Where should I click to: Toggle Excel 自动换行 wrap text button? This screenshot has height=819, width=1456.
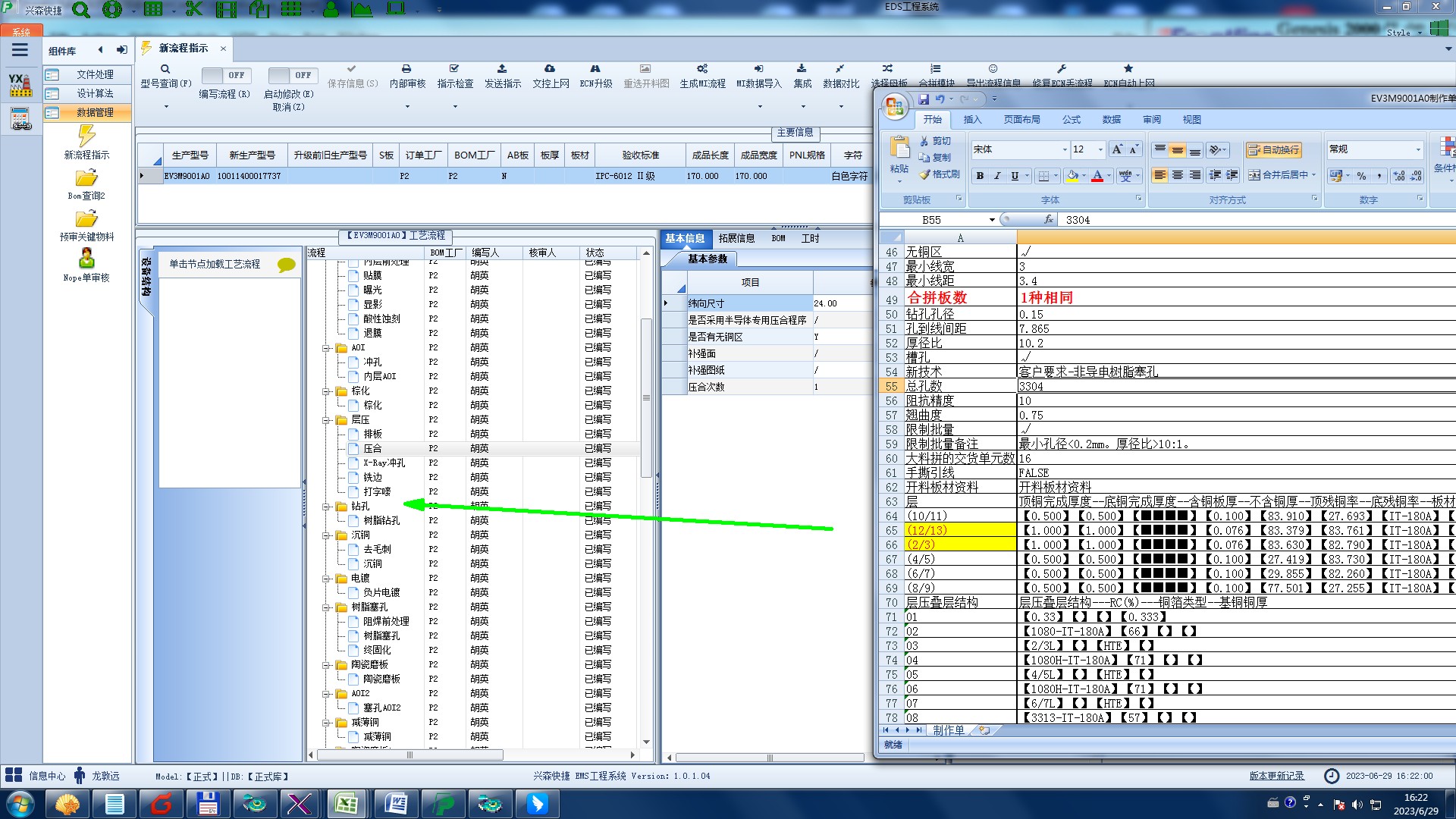tap(1273, 149)
